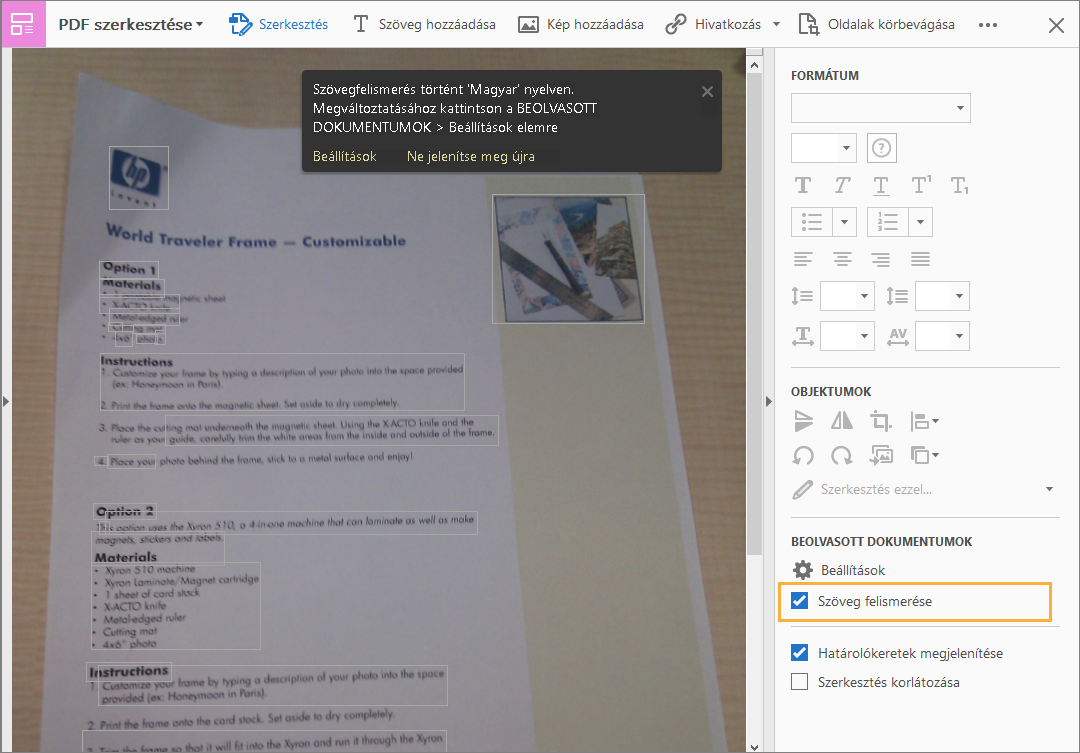
Task: Toggle underline text formatting
Action: 881,185
